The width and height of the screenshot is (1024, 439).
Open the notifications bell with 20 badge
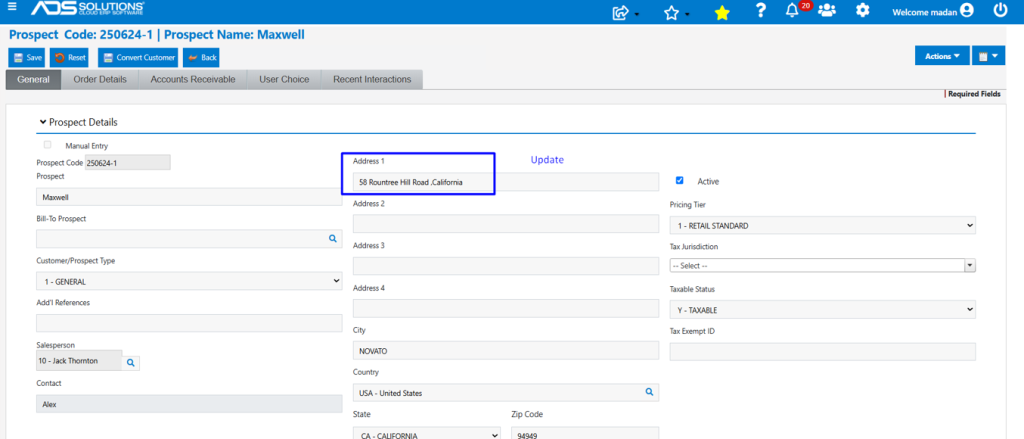pos(794,10)
